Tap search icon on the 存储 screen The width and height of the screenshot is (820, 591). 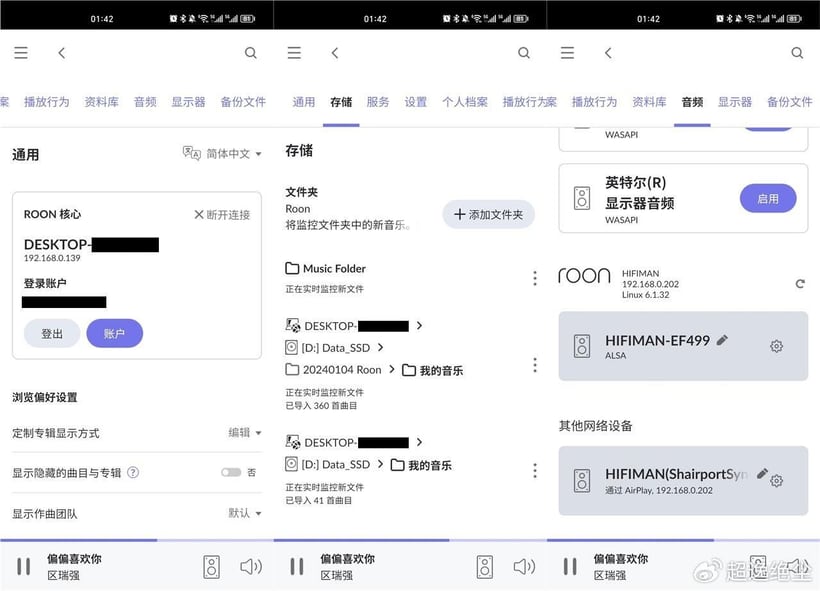[x=523, y=53]
